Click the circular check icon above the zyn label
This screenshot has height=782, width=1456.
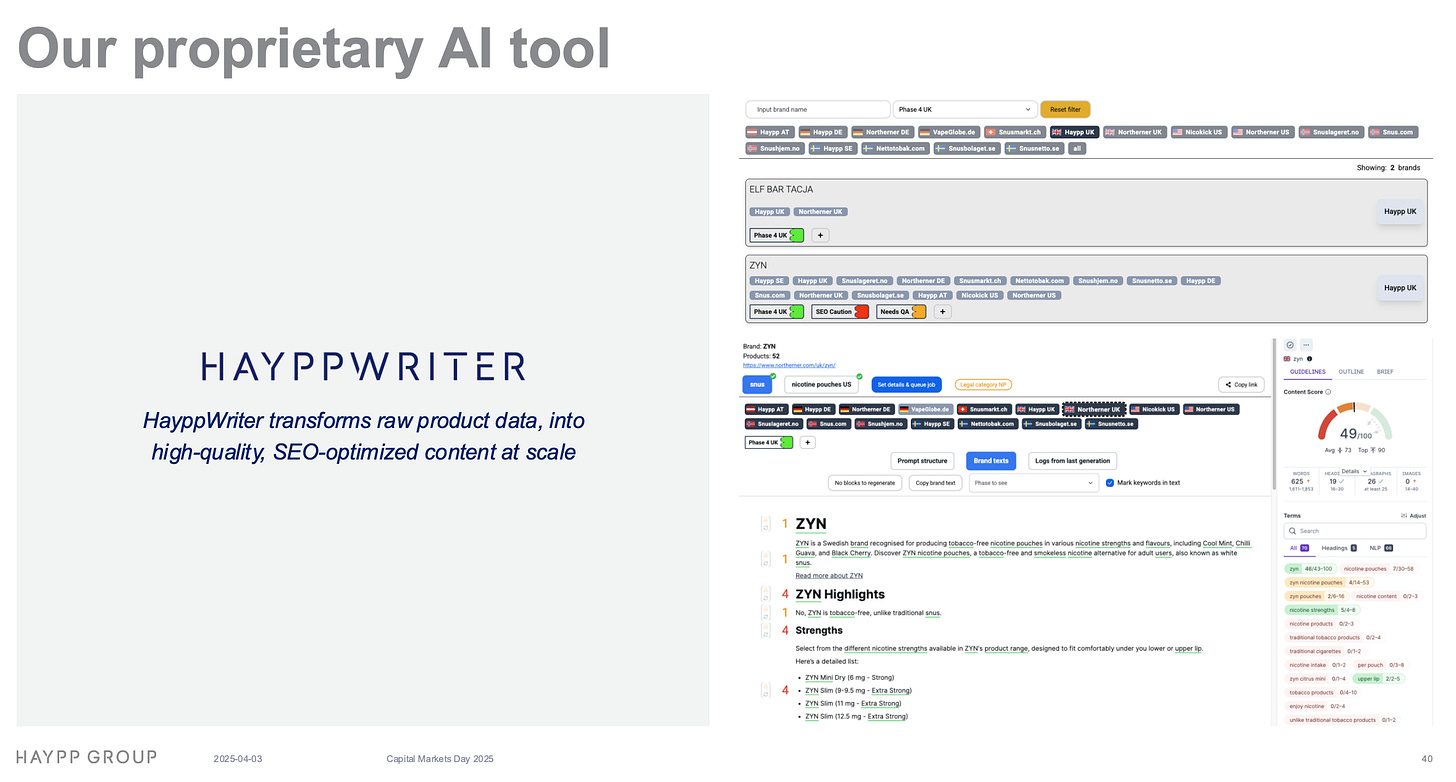tap(1290, 345)
